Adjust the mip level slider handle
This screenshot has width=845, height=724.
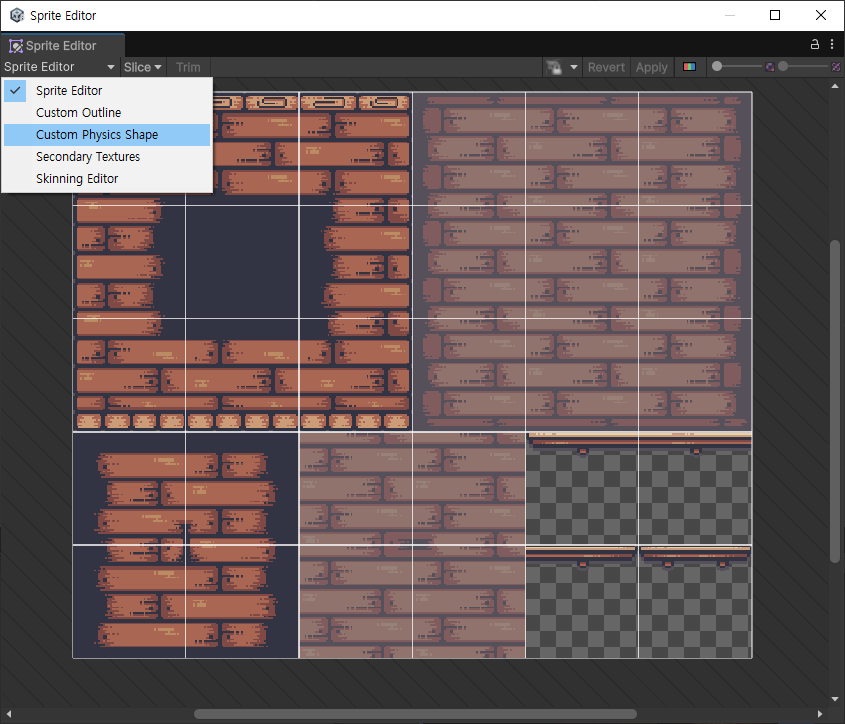pyautogui.click(x=783, y=66)
